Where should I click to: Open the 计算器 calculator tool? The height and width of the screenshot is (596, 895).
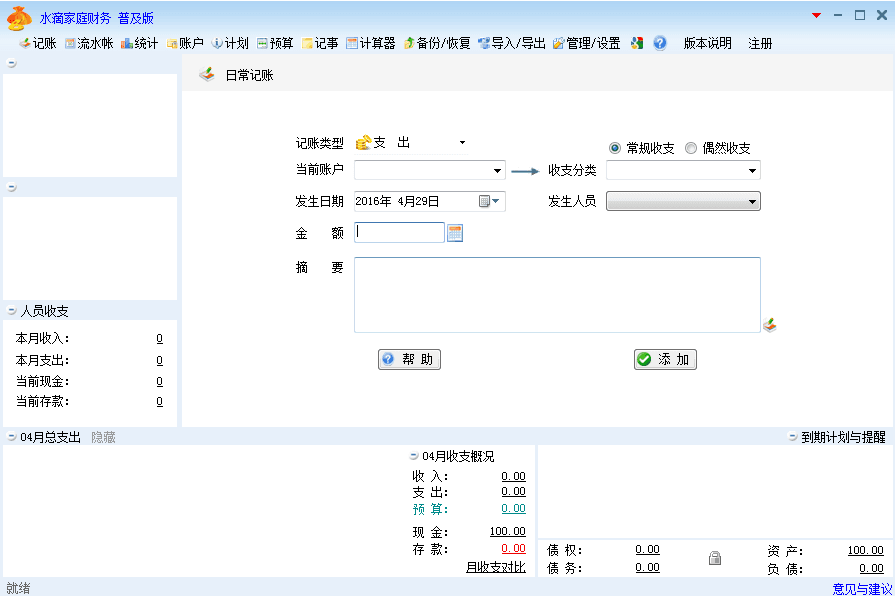coord(370,43)
